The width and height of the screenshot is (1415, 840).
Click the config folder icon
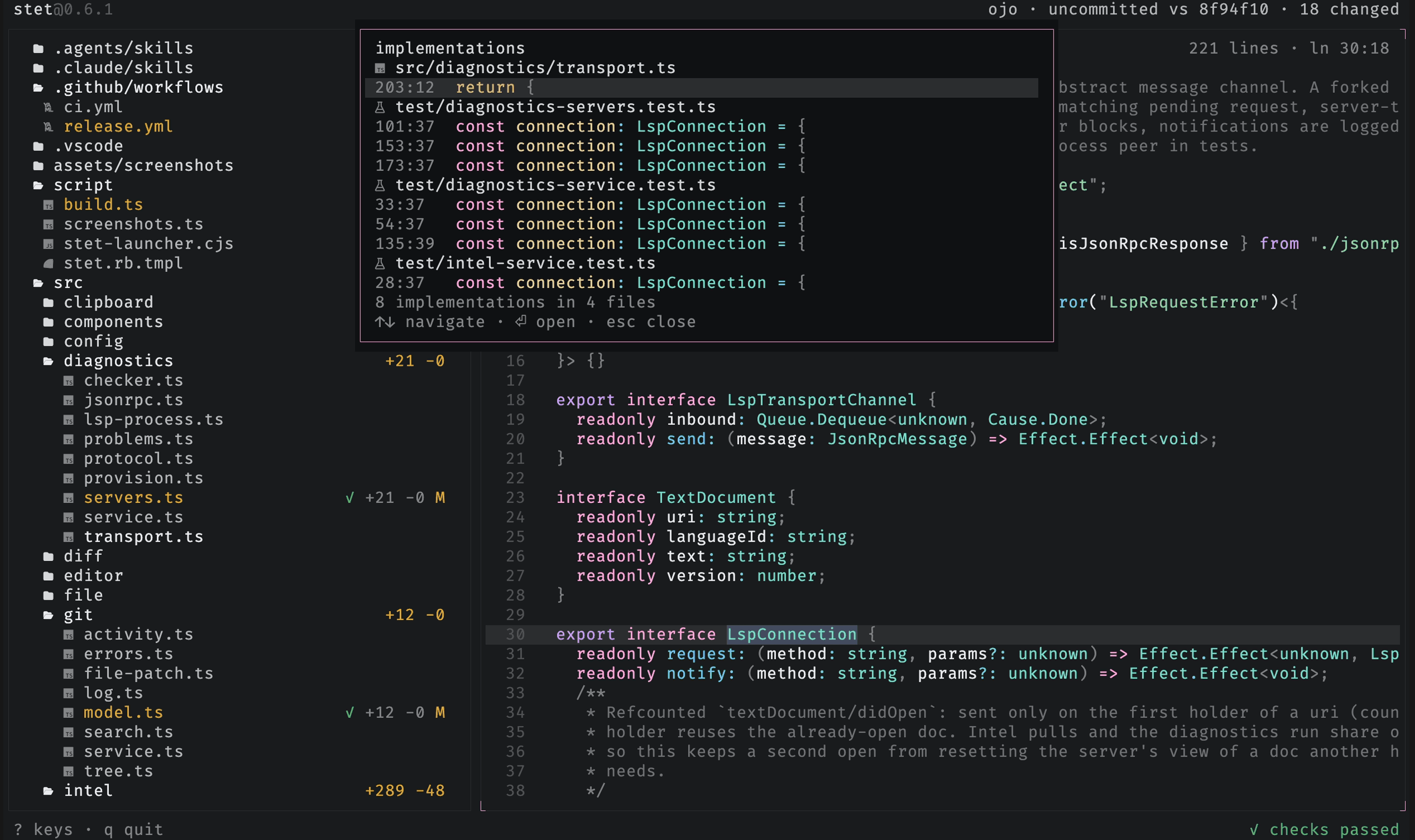coord(48,342)
